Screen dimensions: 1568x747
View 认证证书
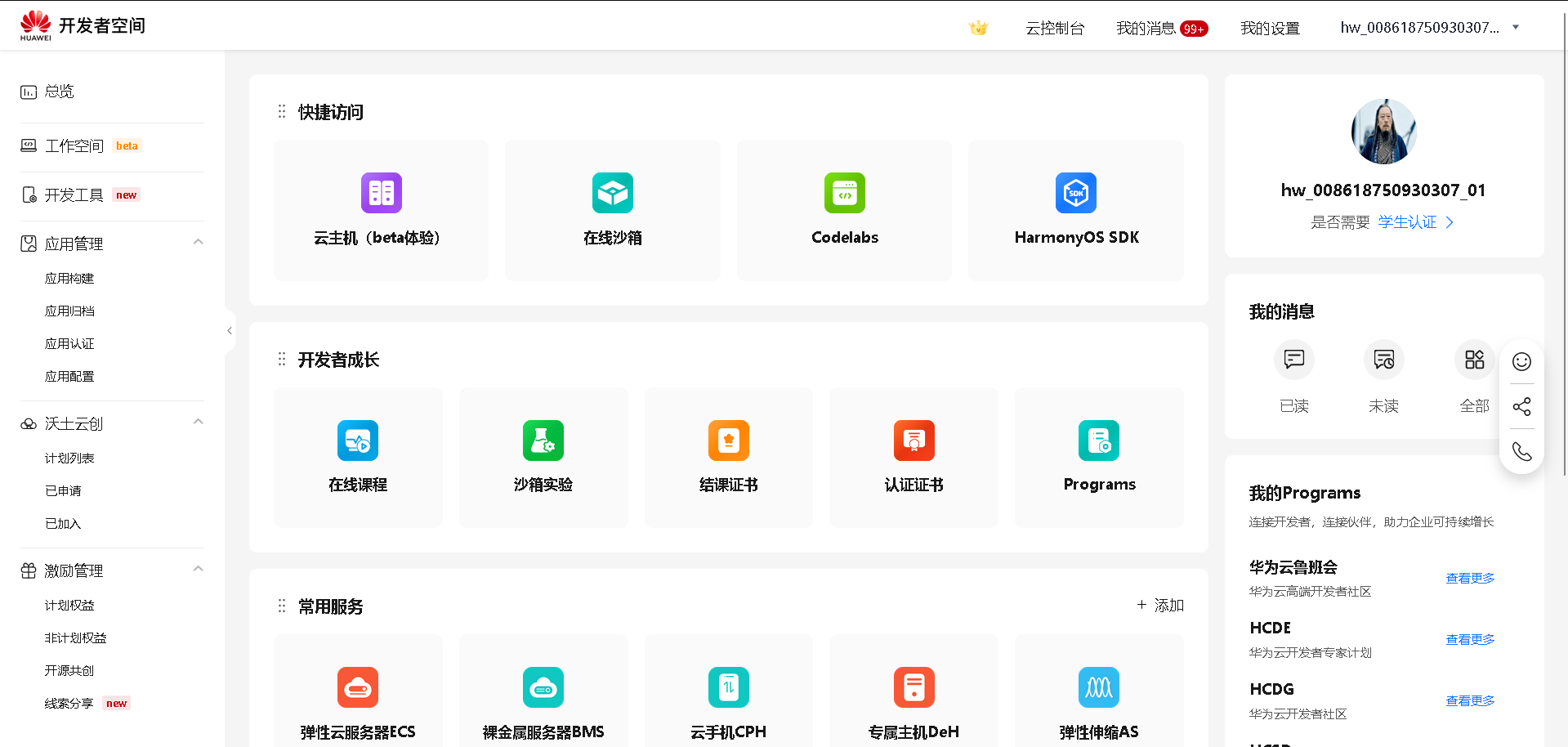(x=913, y=458)
